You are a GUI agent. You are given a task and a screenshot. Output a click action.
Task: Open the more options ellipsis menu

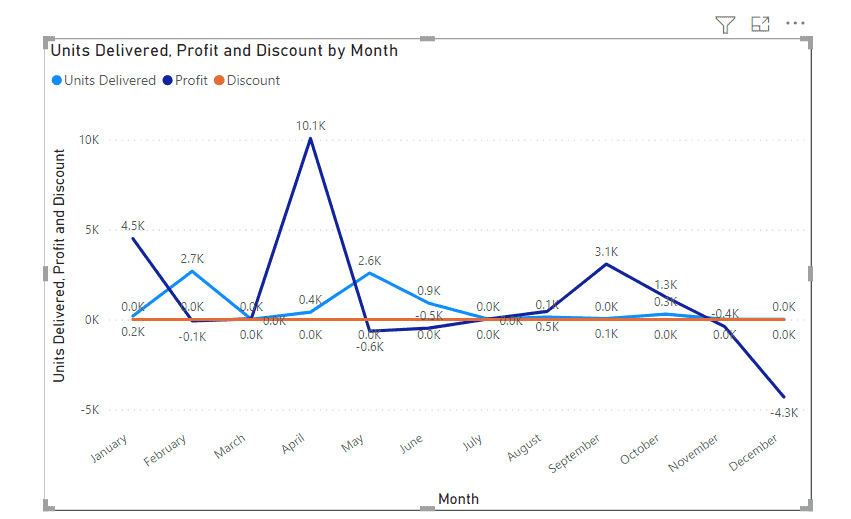click(x=795, y=23)
